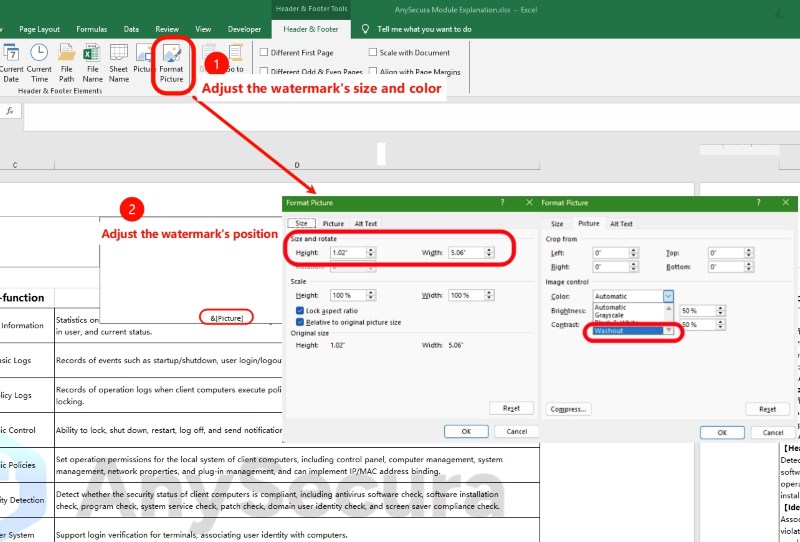
Task: Open the Data ribbon tab
Action: [x=131, y=29]
